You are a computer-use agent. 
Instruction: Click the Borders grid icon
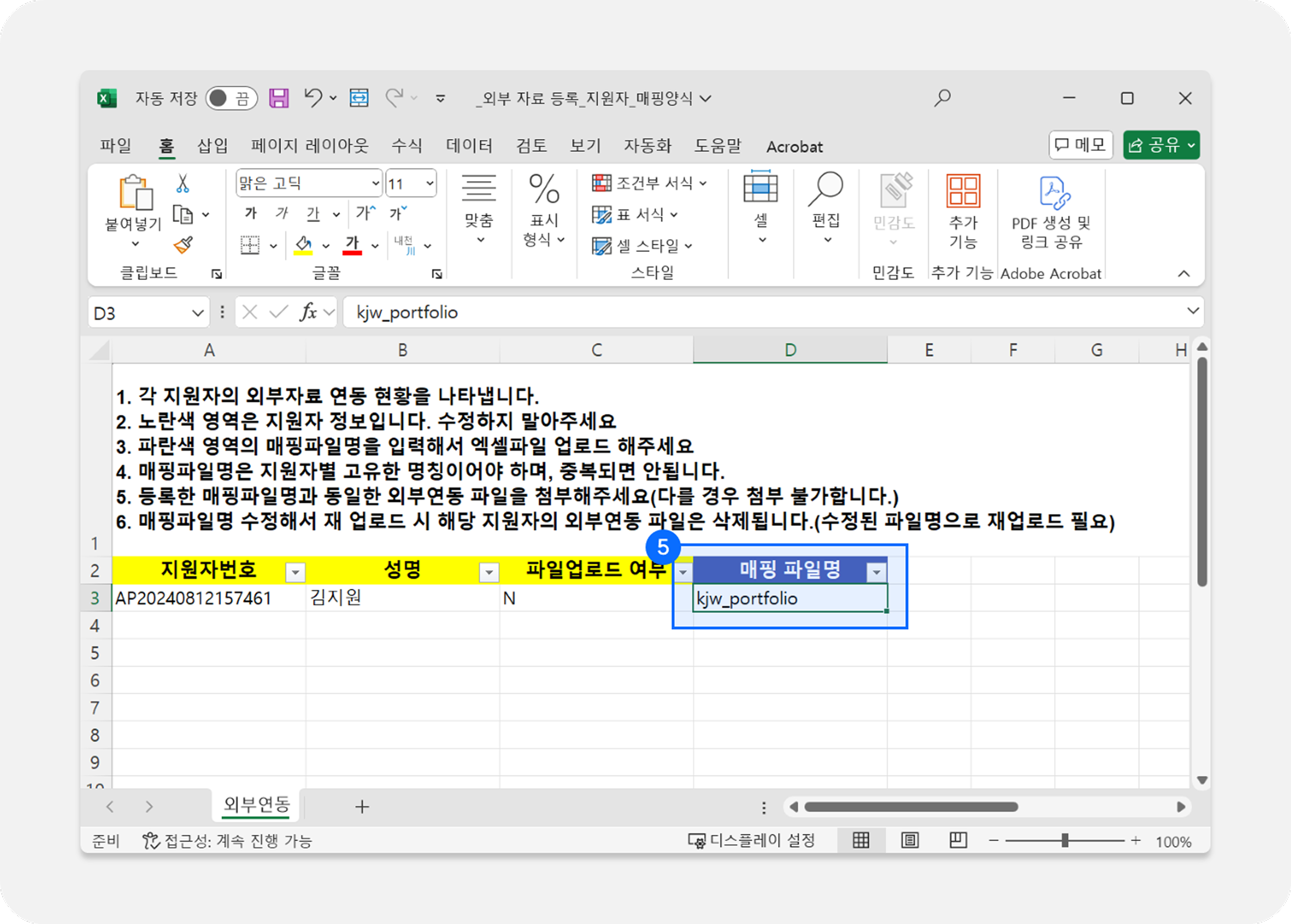point(250,245)
